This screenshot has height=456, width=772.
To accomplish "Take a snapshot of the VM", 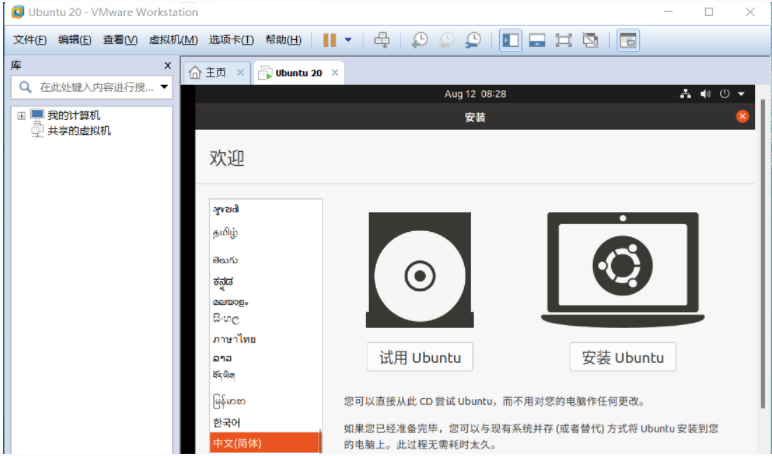I will (419, 40).
